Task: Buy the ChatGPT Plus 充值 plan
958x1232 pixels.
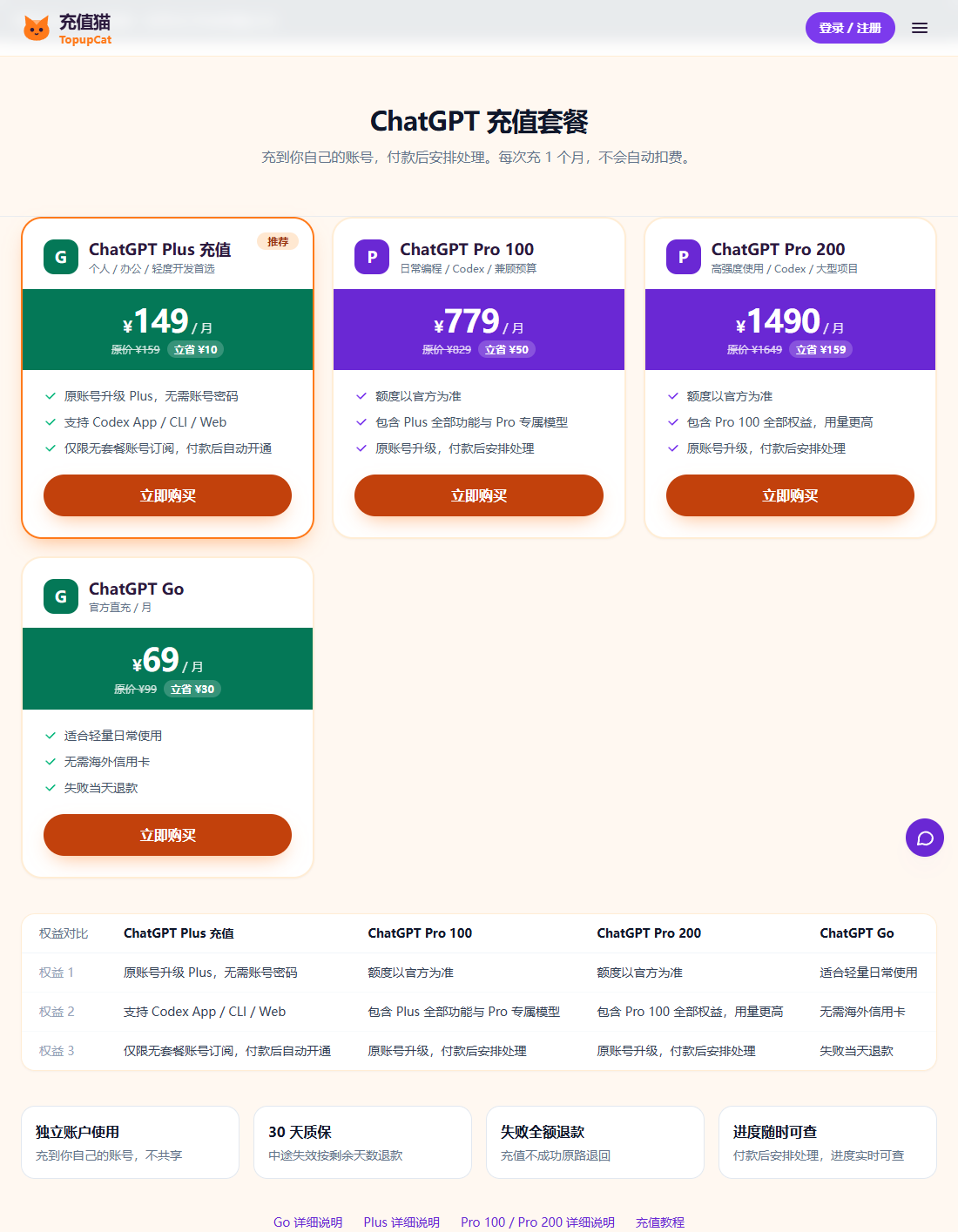Action: 167,495
